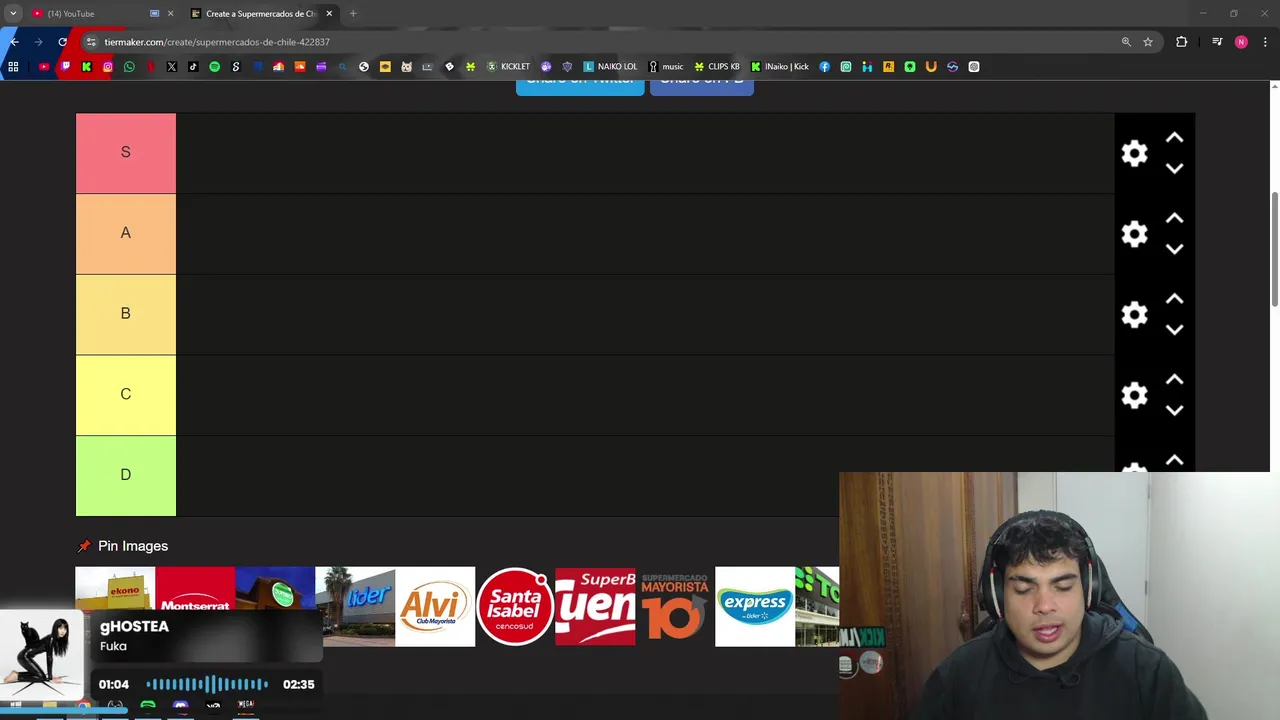
Task: Open settings gear for C tier
Action: pyautogui.click(x=1134, y=395)
